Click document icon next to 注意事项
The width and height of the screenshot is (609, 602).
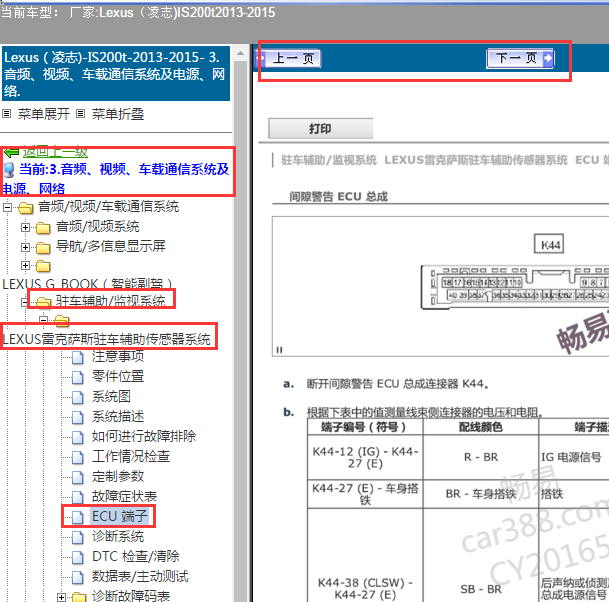click(78, 357)
